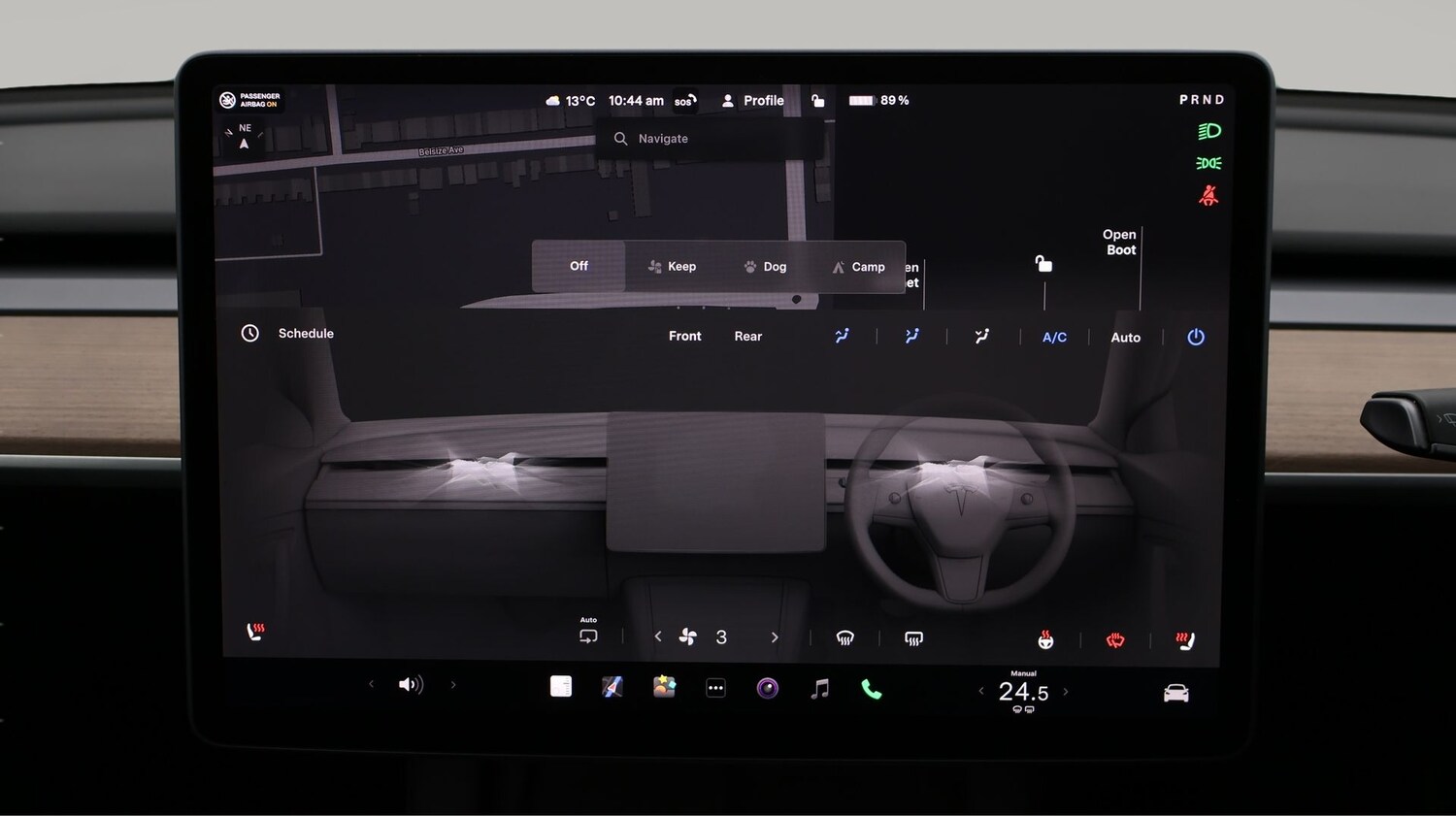The image size is (1456, 816).
Task: Increase cabin temperature using the right arrow
Action: (x=1065, y=691)
